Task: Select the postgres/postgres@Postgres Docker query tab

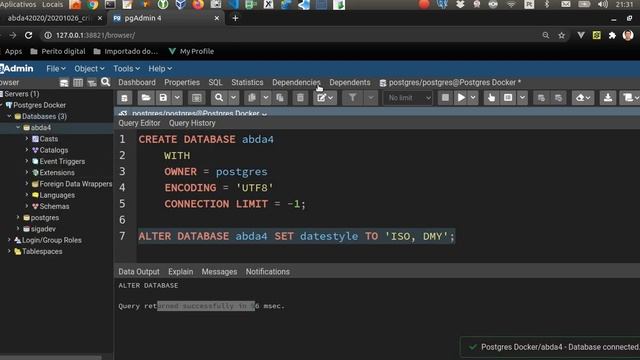Action: tap(450, 82)
